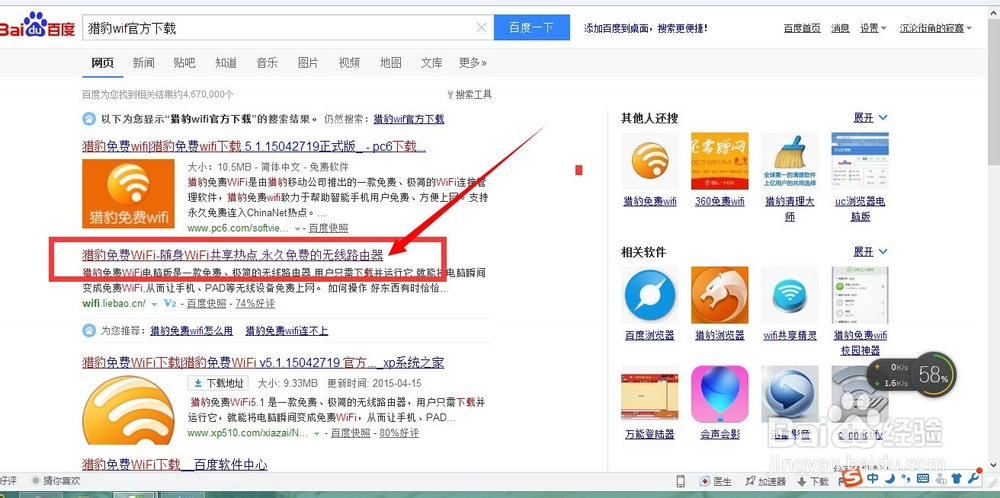Expand the arrow next to www.pc6.com URL
Screen dimensions: 1000x498
[297, 228]
